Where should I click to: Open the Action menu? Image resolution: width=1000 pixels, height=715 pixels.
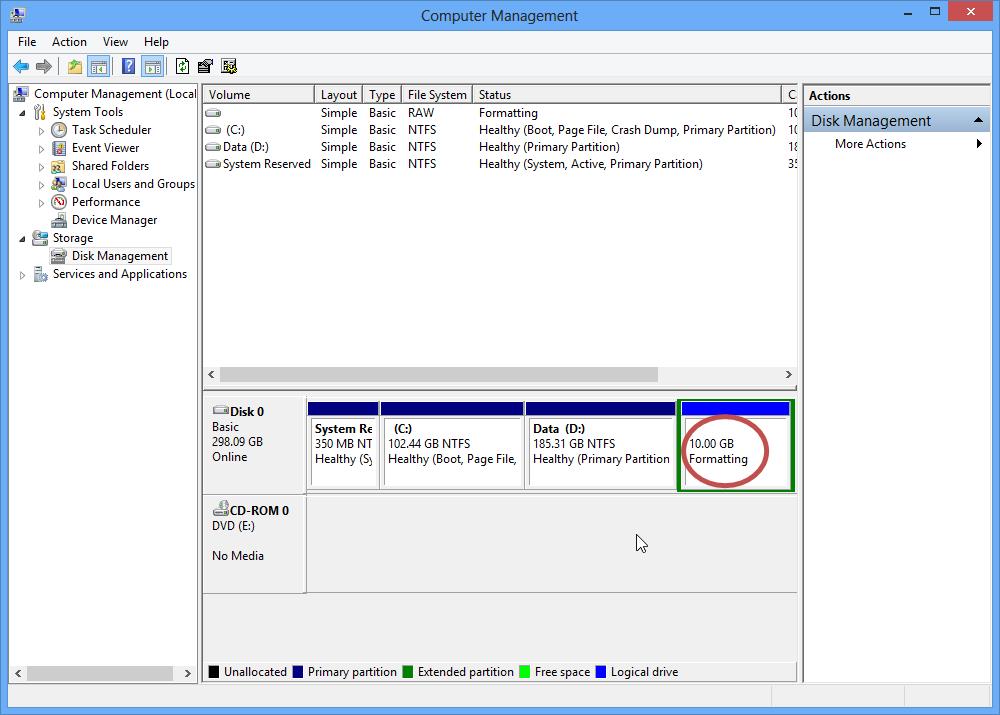[x=69, y=42]
